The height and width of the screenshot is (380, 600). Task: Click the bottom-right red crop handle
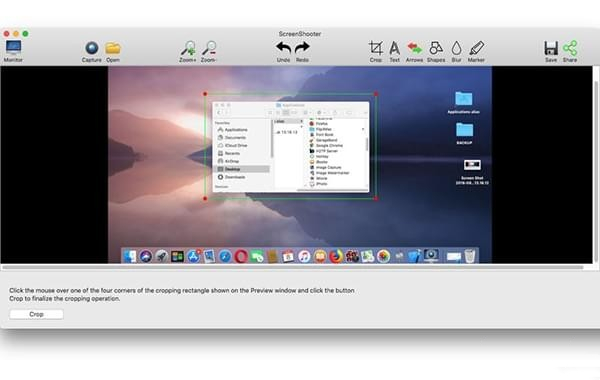click(x=376, y=198)
